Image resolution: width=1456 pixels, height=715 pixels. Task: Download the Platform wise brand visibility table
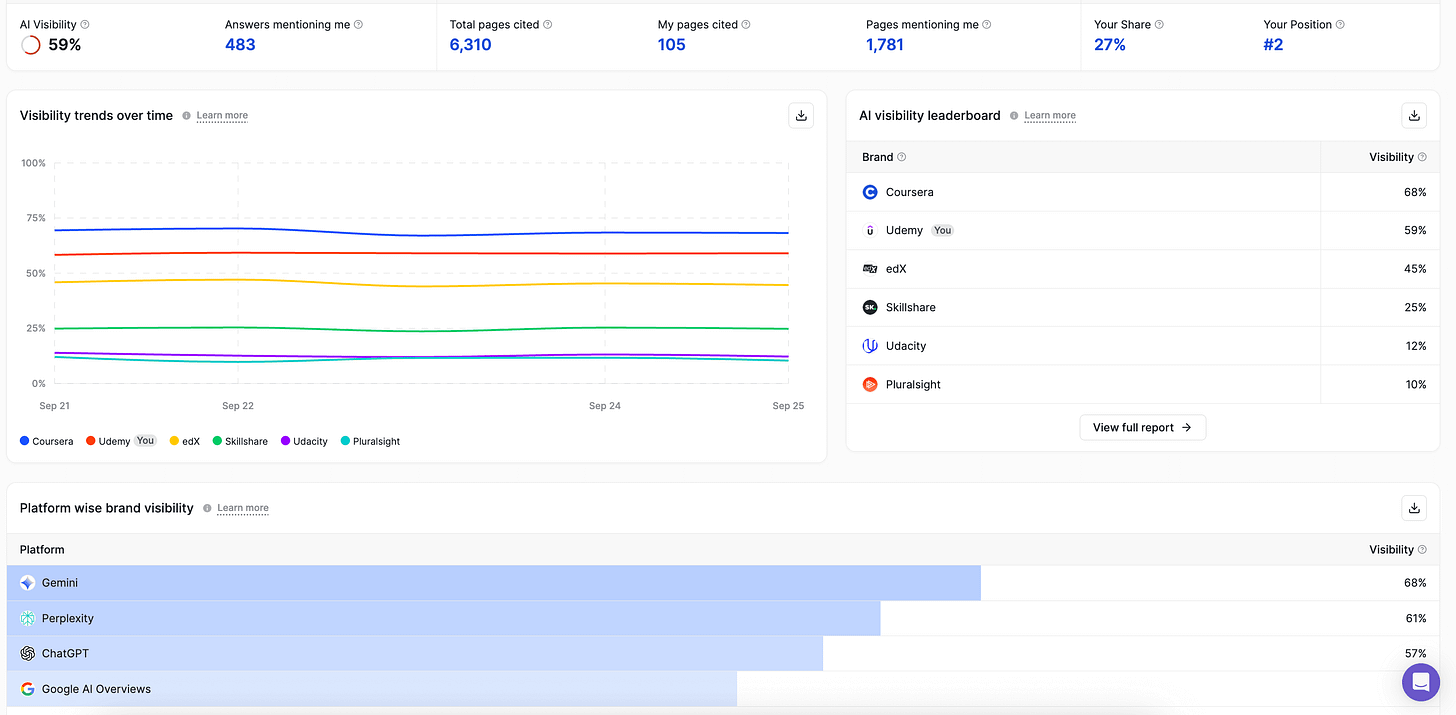[x=1414, y=508]
